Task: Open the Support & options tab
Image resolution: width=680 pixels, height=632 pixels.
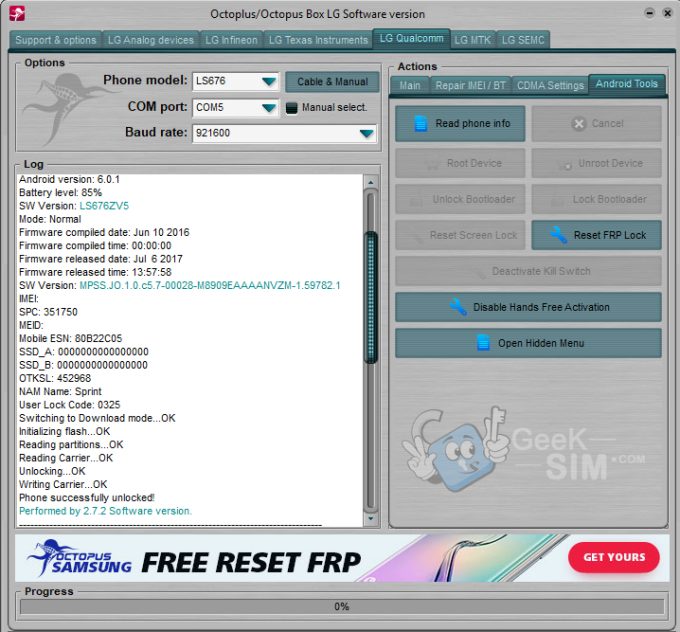Action: (57, 40)
